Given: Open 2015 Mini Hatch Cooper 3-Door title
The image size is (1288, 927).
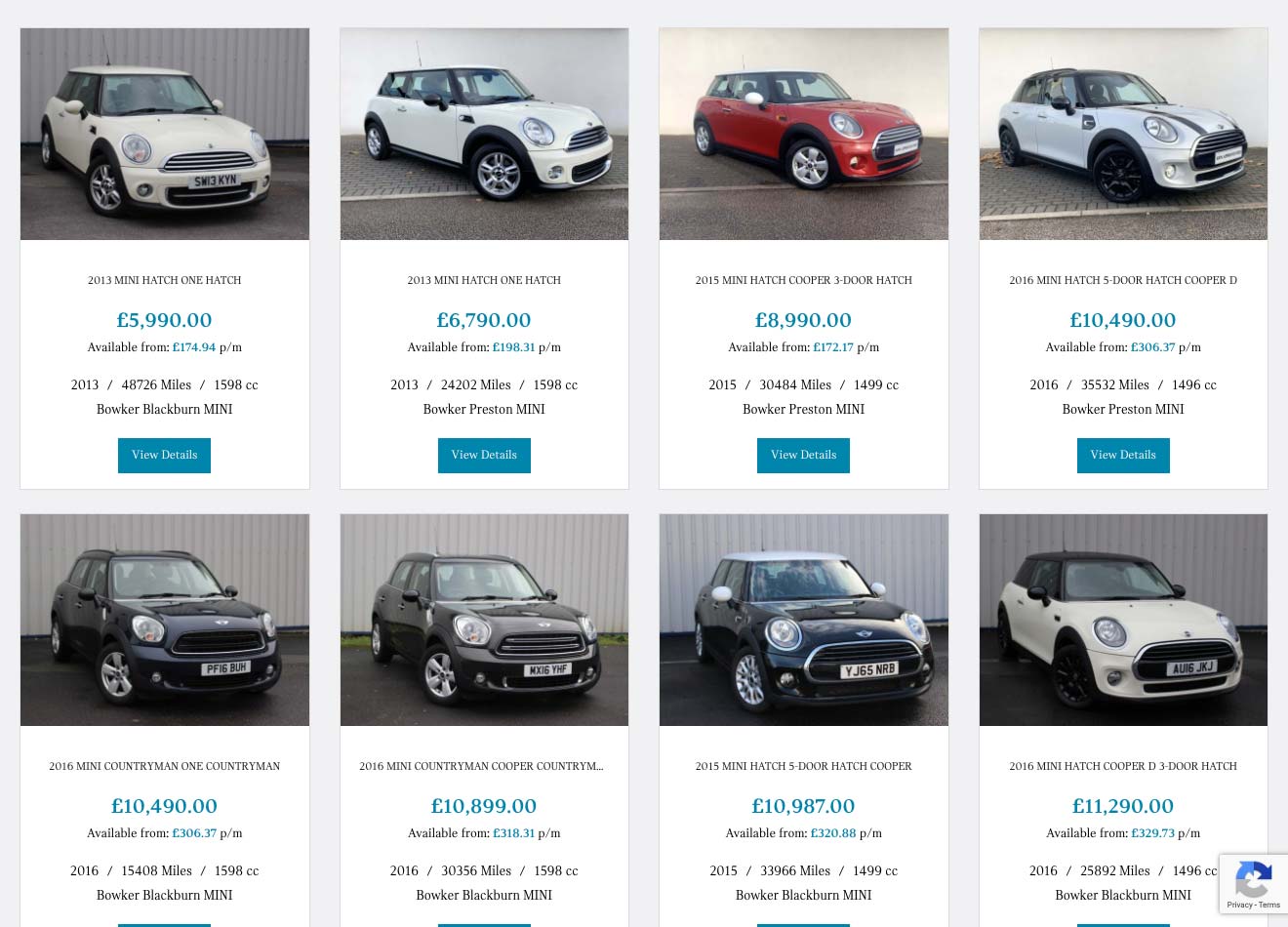Looking at the screenshot, I should (x=803, y=281).
